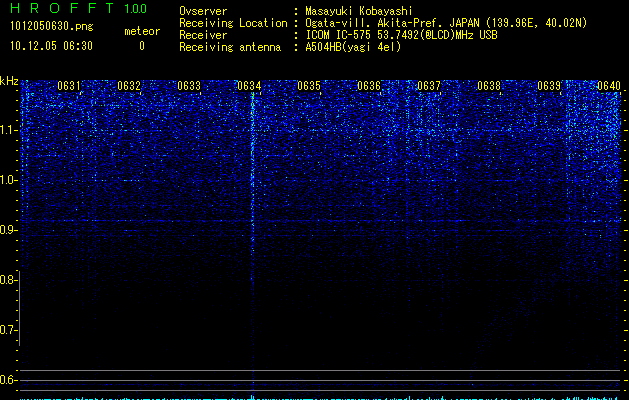Screen dimensions: 629x400
Task: Click the meteor count value 0
Action: pyautogui.click(x=142, y=46)
